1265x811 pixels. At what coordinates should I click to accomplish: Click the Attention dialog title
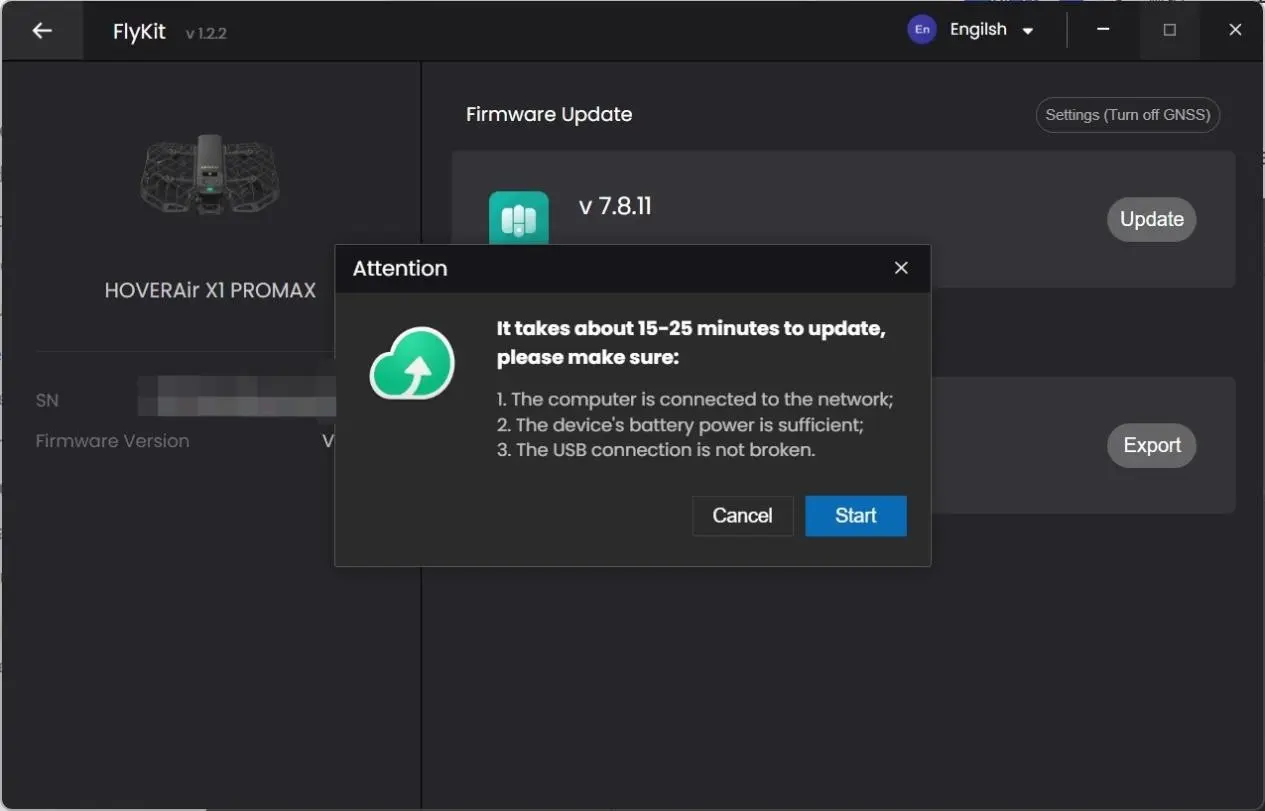400,268
